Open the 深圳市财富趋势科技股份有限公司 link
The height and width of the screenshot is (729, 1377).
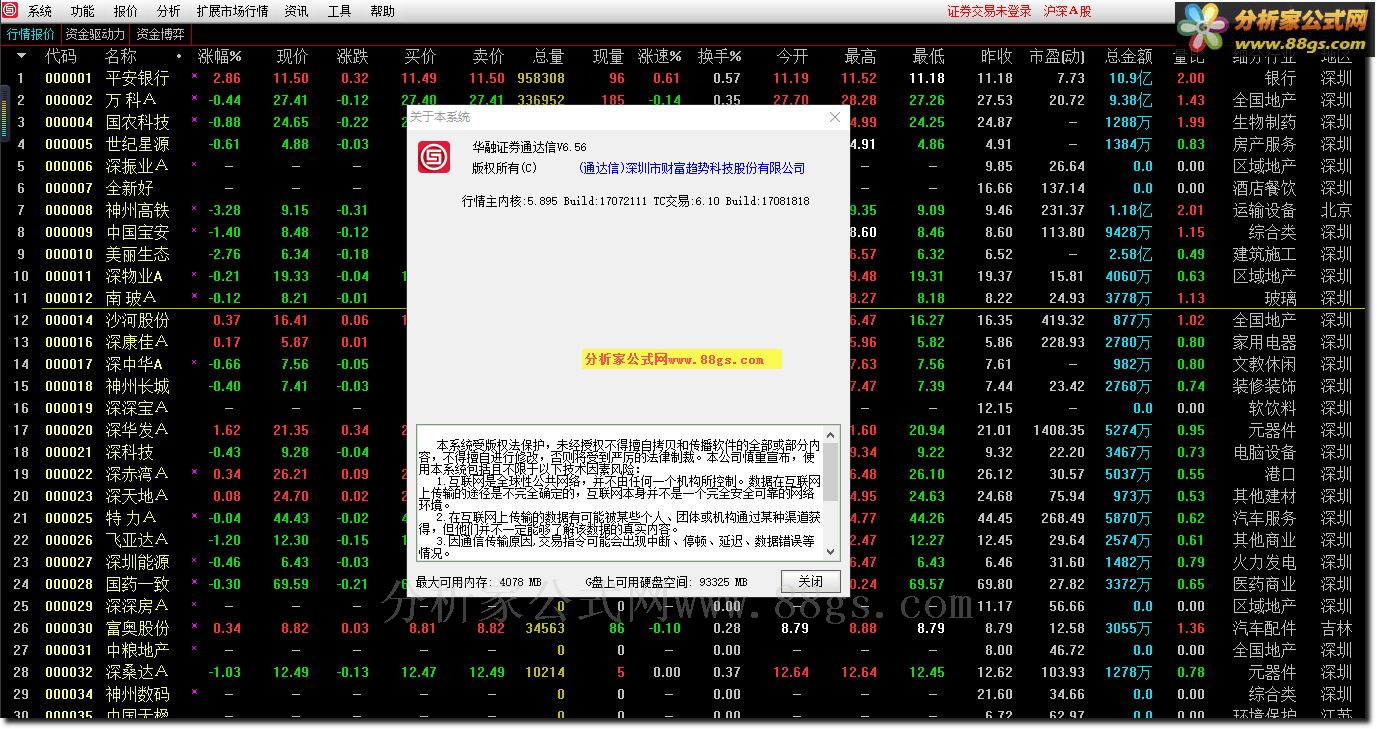pos(691,168)
